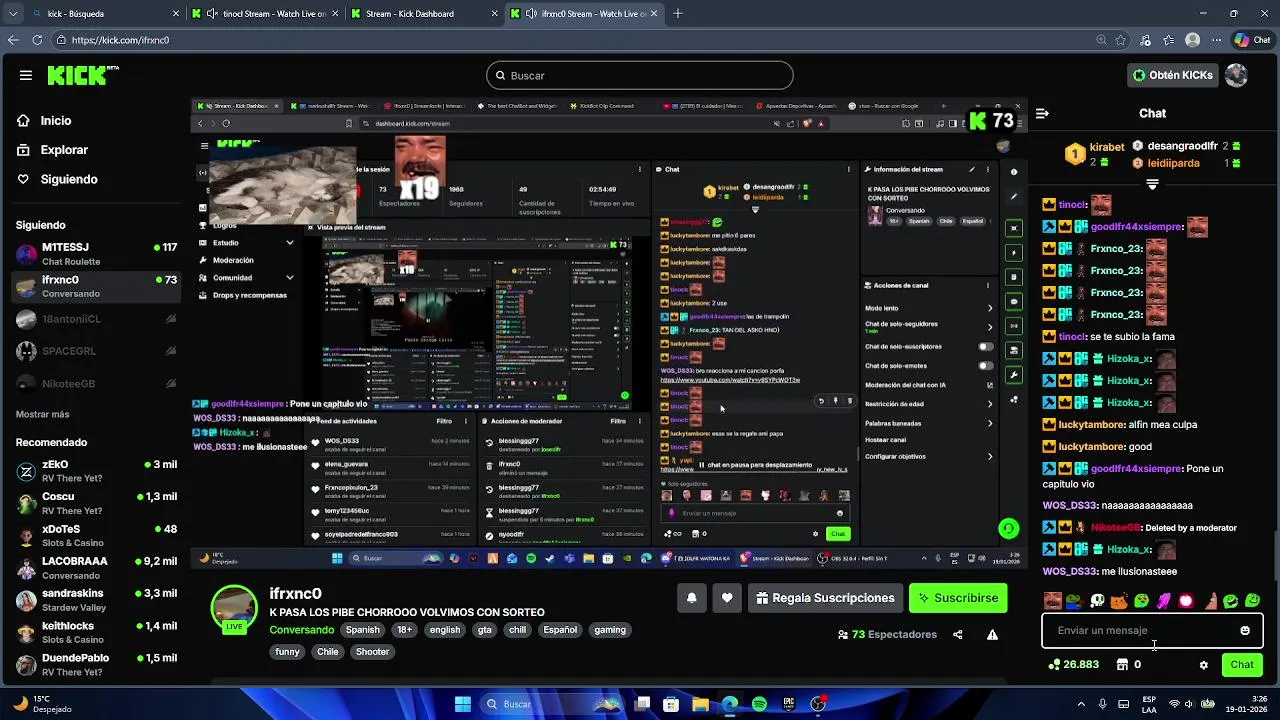Image resolution: width=1280 pixels, height=720 pixels.
Task: Open Conversando category link
Action: click(x=301, y=630)
